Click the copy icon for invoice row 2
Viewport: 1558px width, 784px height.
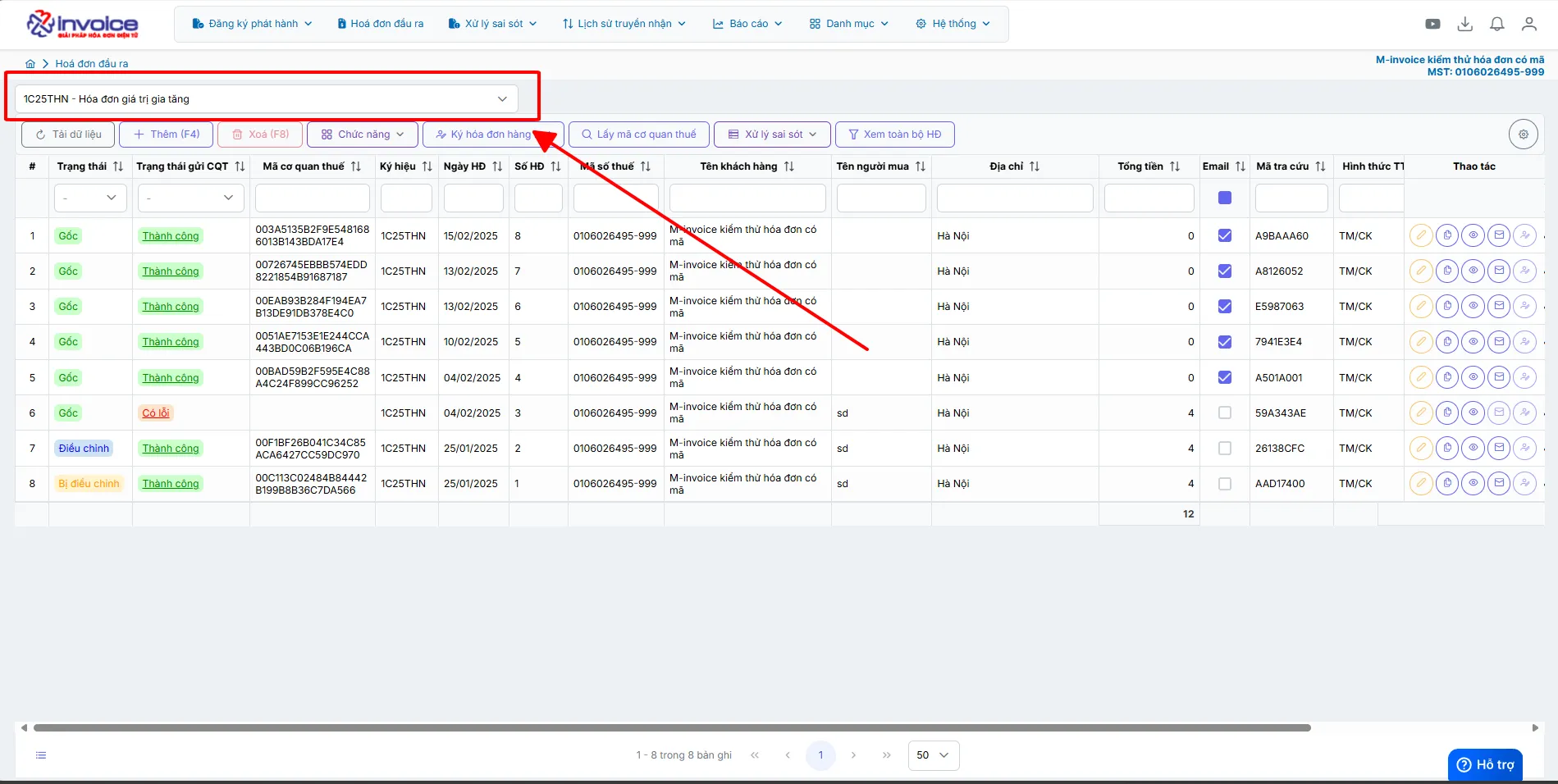pyautogui.click(x=1447, y=271)
